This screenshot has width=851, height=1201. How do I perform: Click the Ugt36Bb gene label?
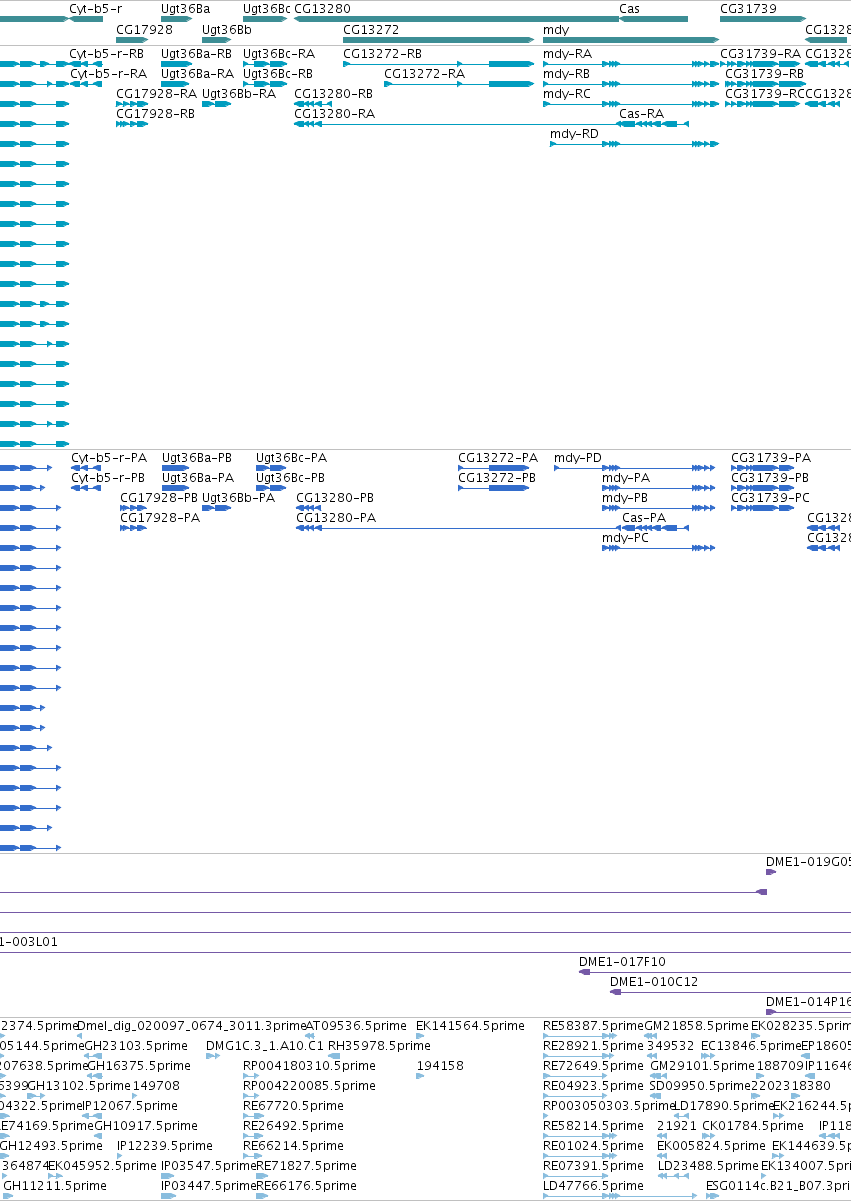pos(226,30)
